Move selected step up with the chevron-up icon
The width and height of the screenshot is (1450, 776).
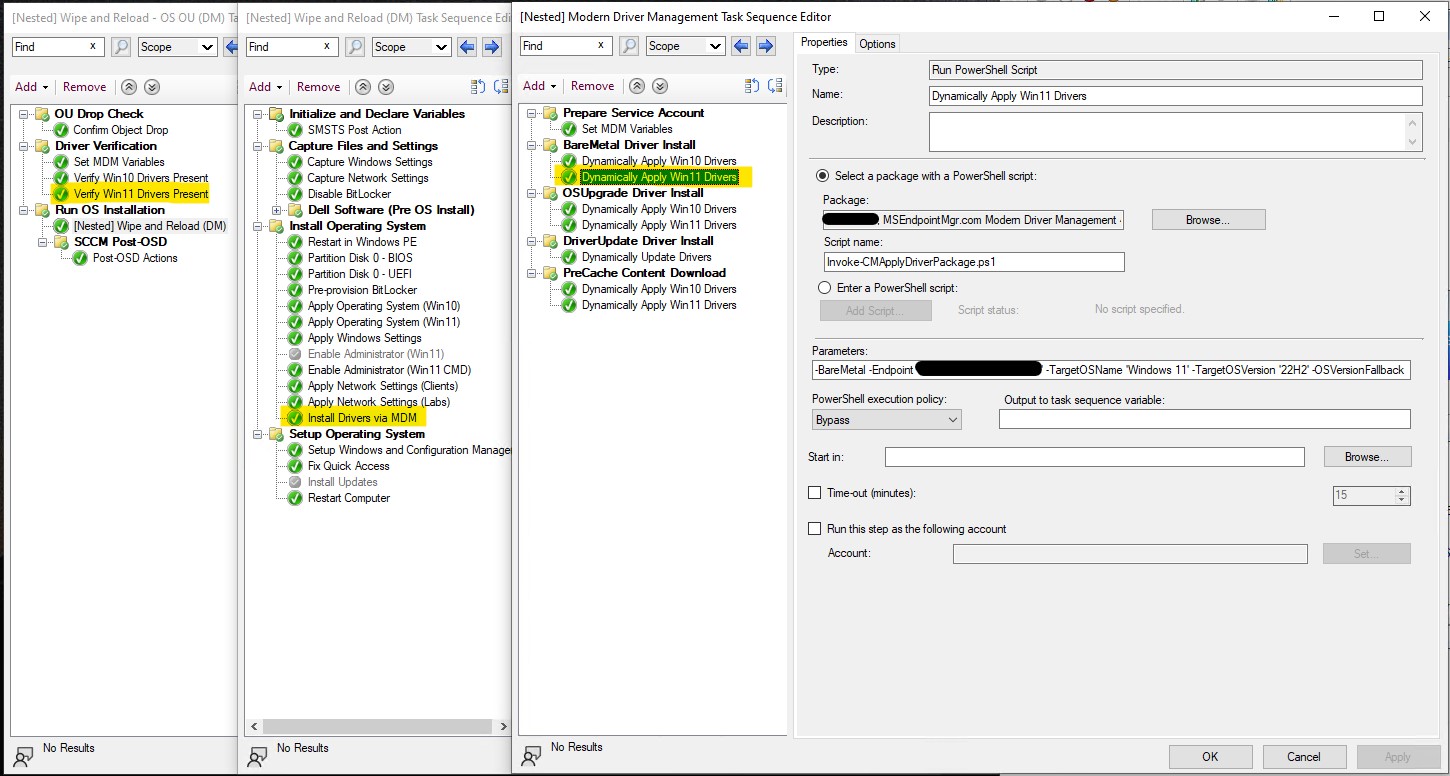pos(637,86)
